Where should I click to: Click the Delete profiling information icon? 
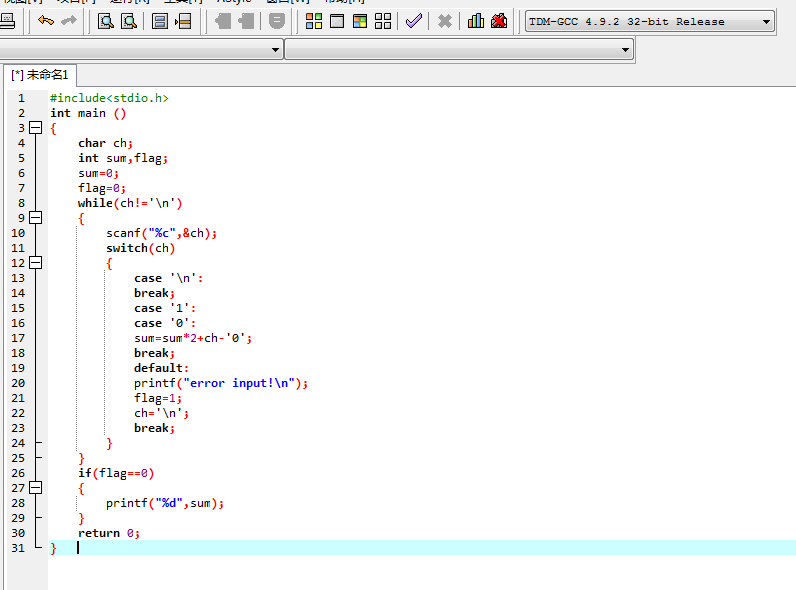click(x=499, y=21)
